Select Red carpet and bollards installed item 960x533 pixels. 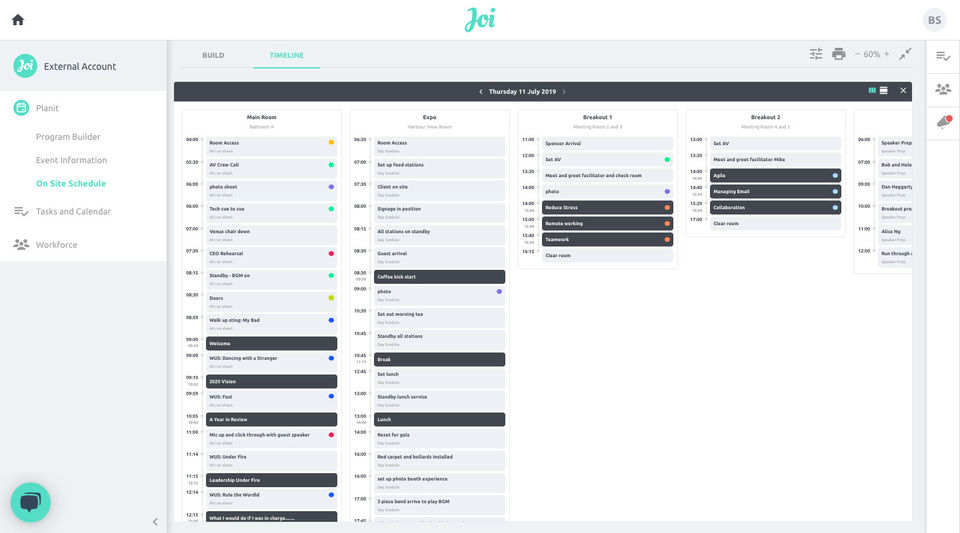point(439,460)
